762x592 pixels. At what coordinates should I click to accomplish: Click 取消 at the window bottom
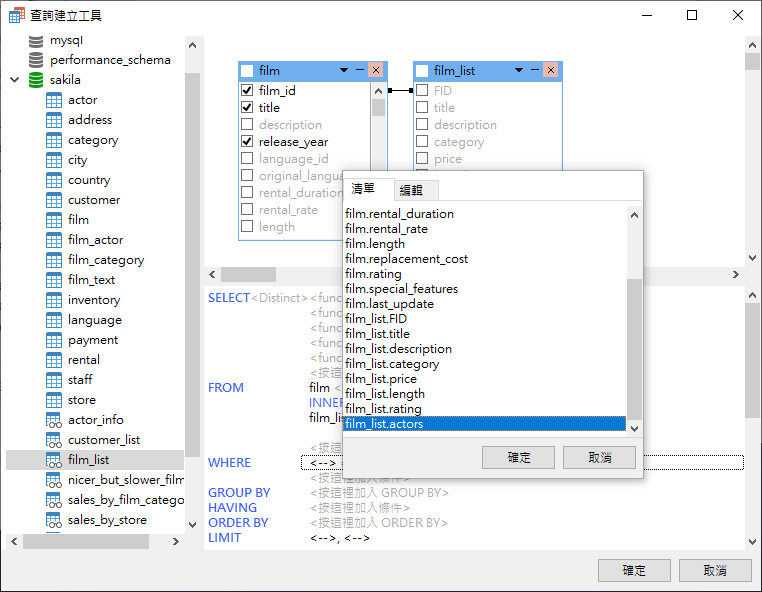[714, 570]
